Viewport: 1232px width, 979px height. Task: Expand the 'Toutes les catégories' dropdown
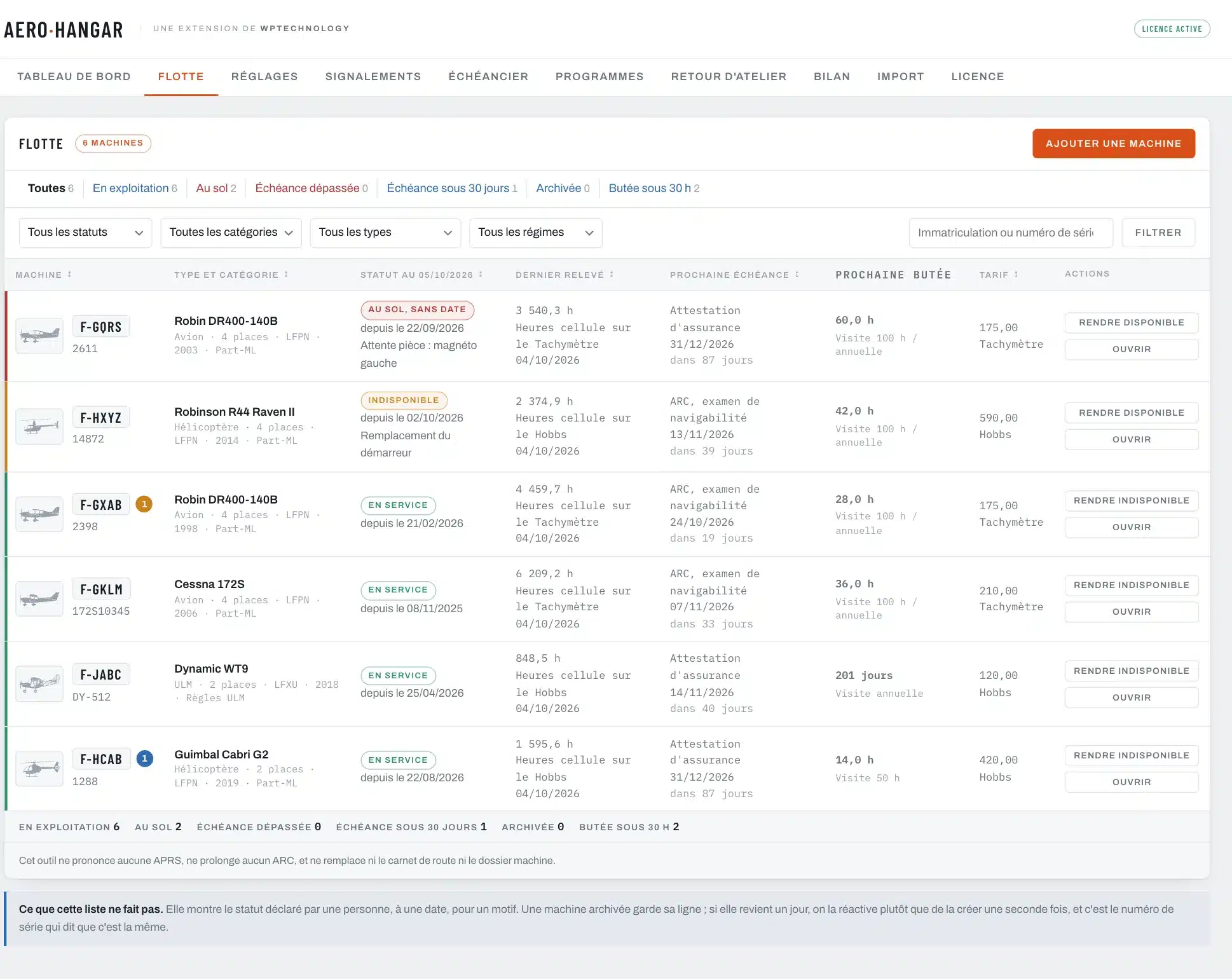231,233
